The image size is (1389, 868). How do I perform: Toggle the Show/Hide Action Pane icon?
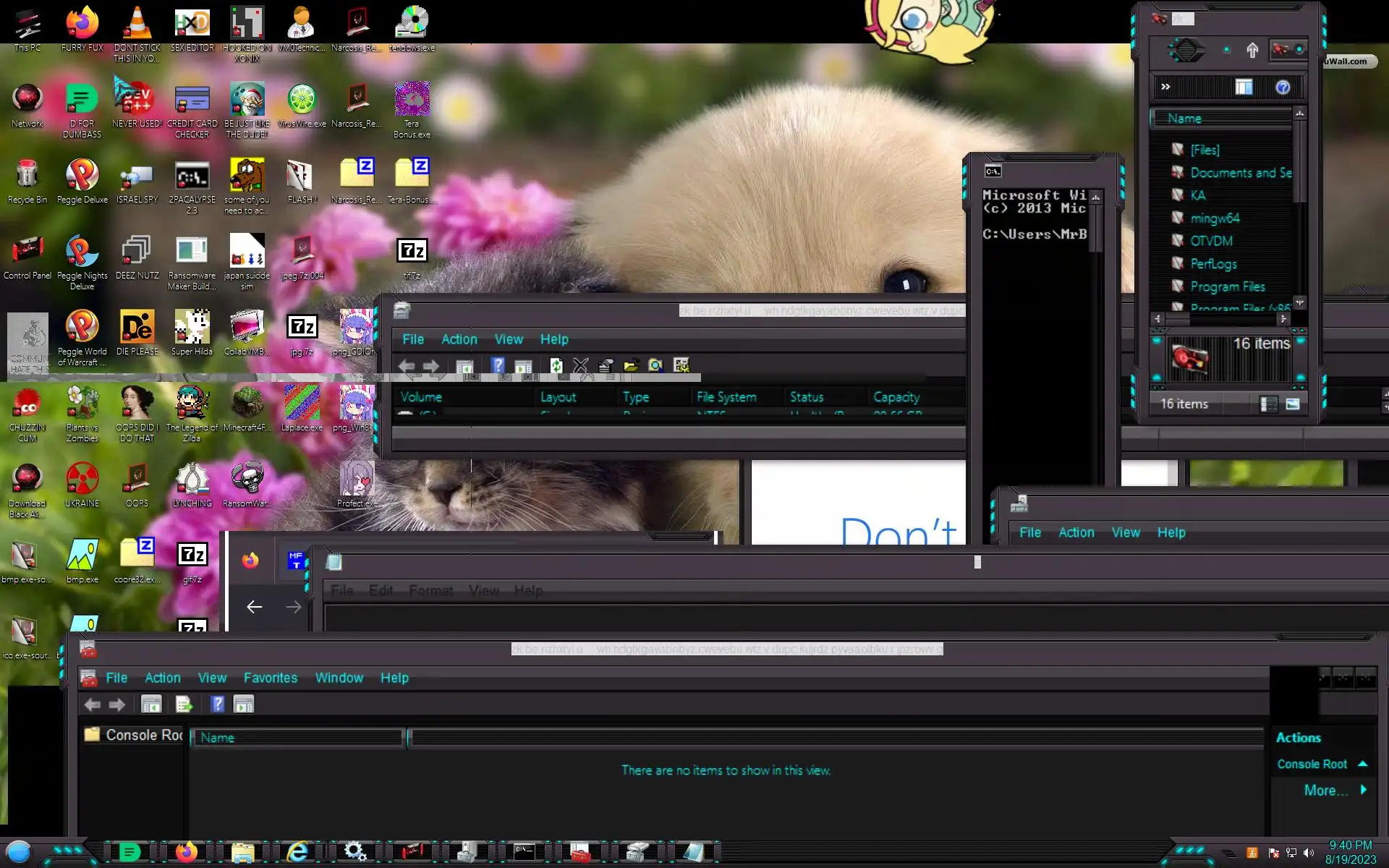coord(244,704)
